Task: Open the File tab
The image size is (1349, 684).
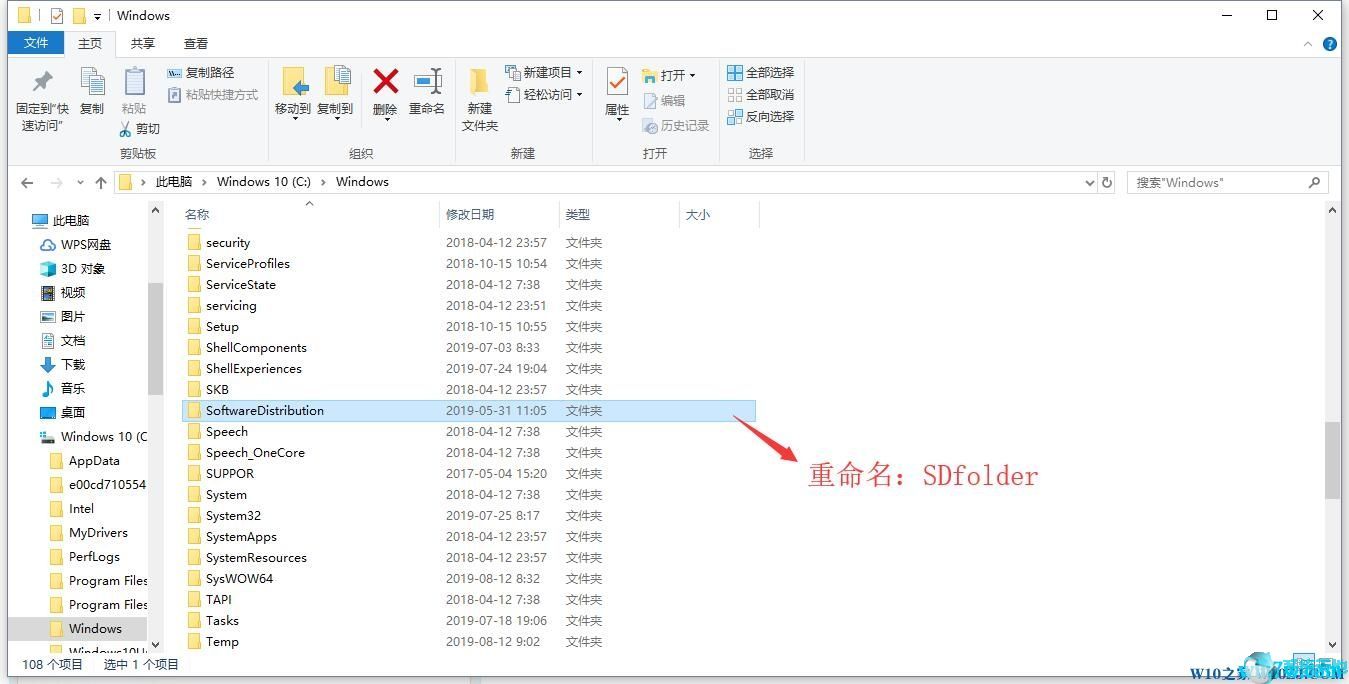Action: 36,43
